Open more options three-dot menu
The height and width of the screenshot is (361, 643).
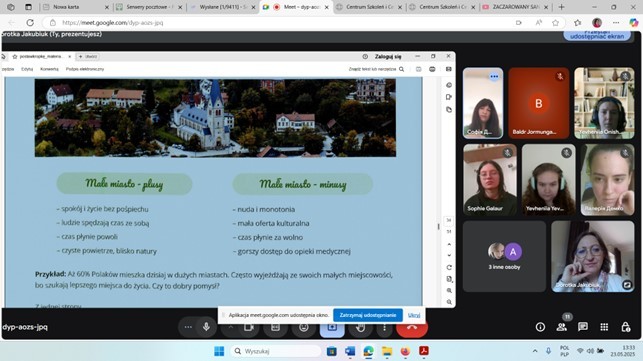(x=384, y=327)
